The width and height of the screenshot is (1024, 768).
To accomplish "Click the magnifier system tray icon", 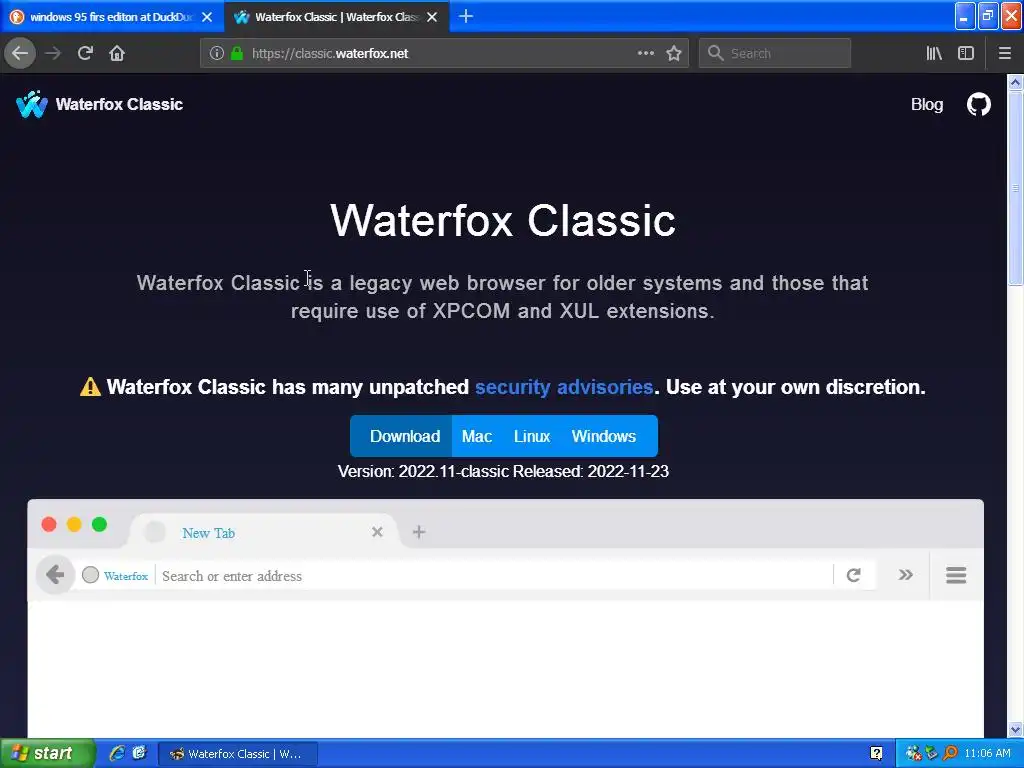I will tap(950, 754).
